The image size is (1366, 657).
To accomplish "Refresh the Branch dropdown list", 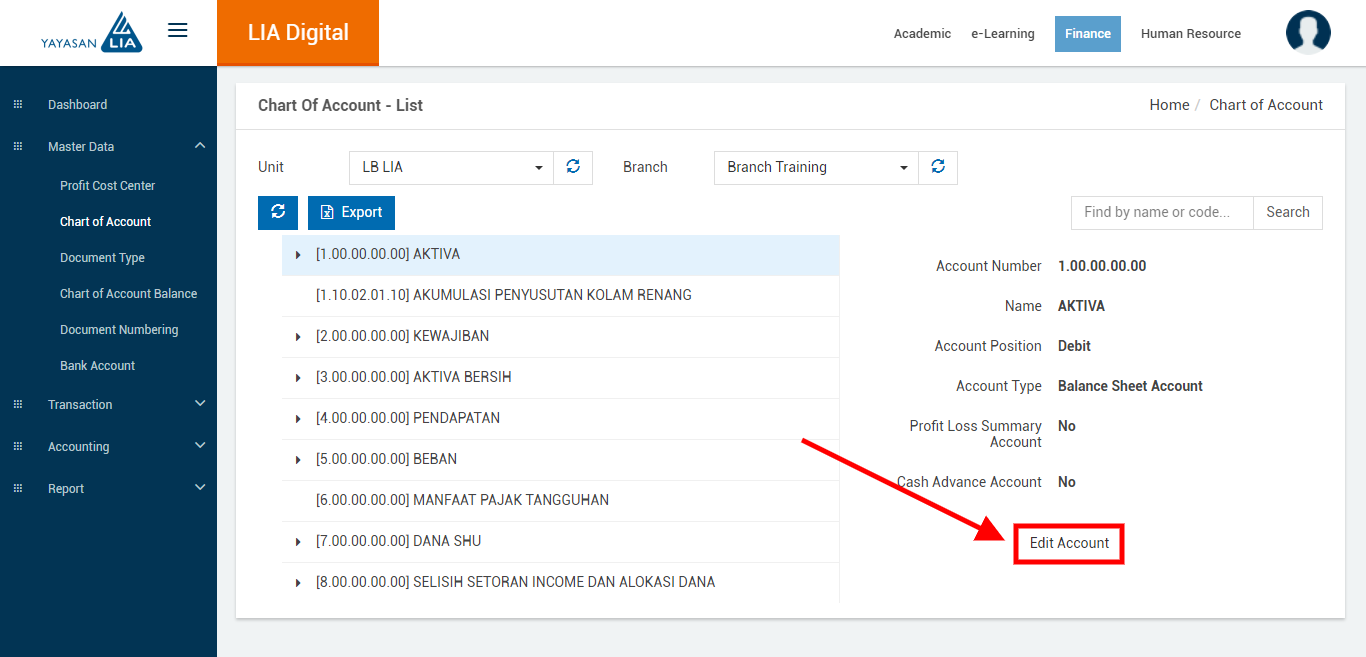I will (938, 167).
